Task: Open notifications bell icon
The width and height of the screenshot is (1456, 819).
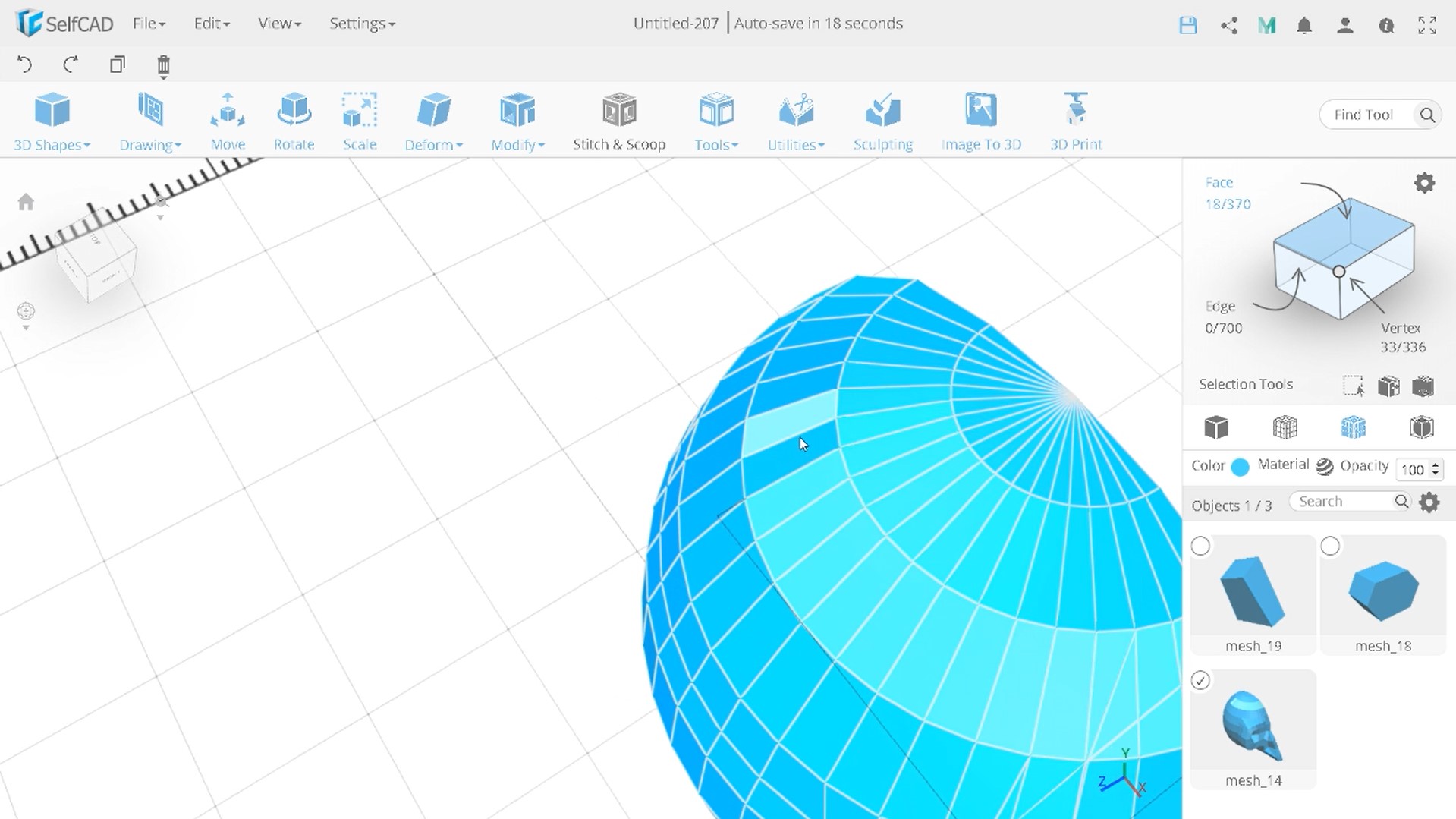Action: click(x=1304, y=25)
